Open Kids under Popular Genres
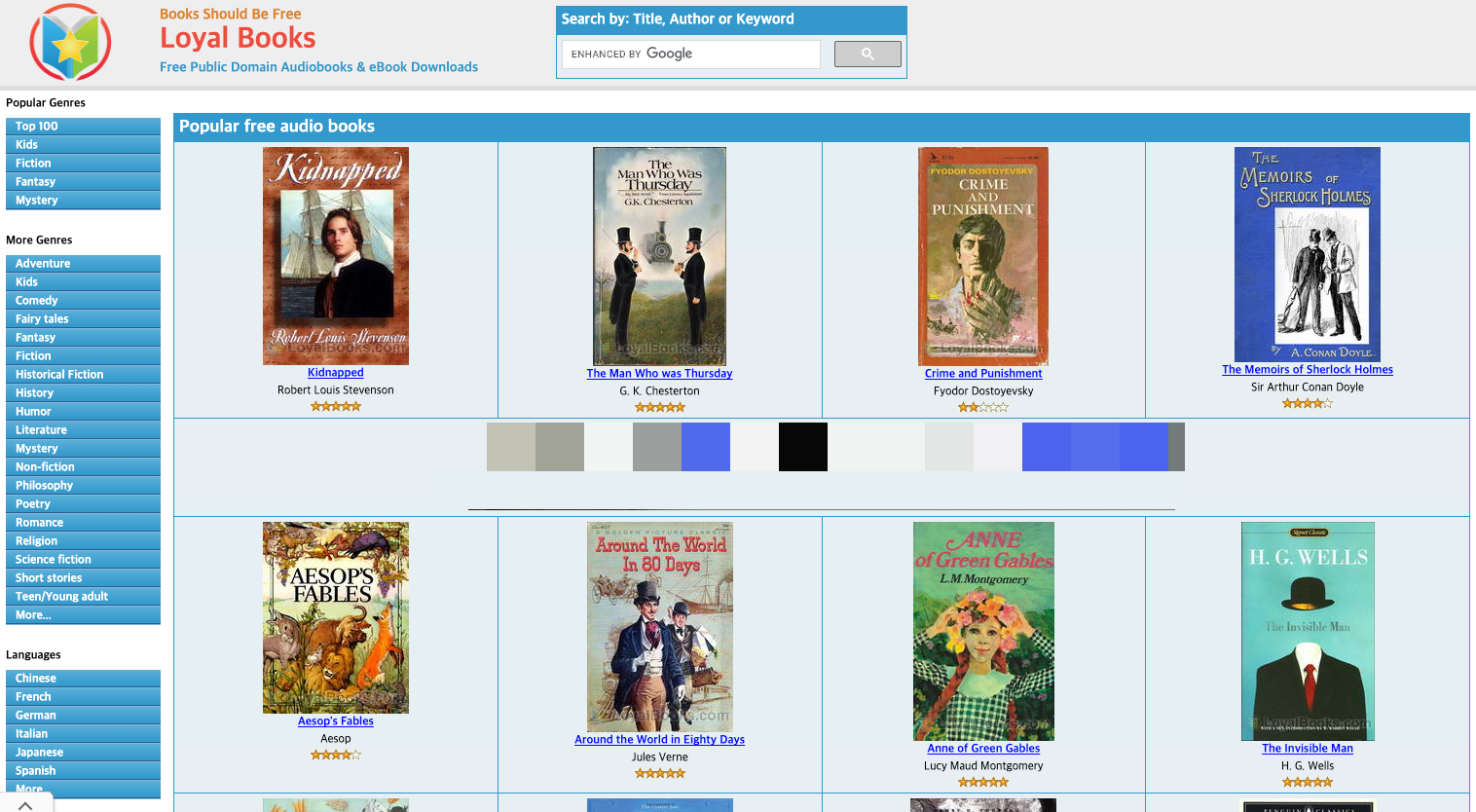 [83, 145]
